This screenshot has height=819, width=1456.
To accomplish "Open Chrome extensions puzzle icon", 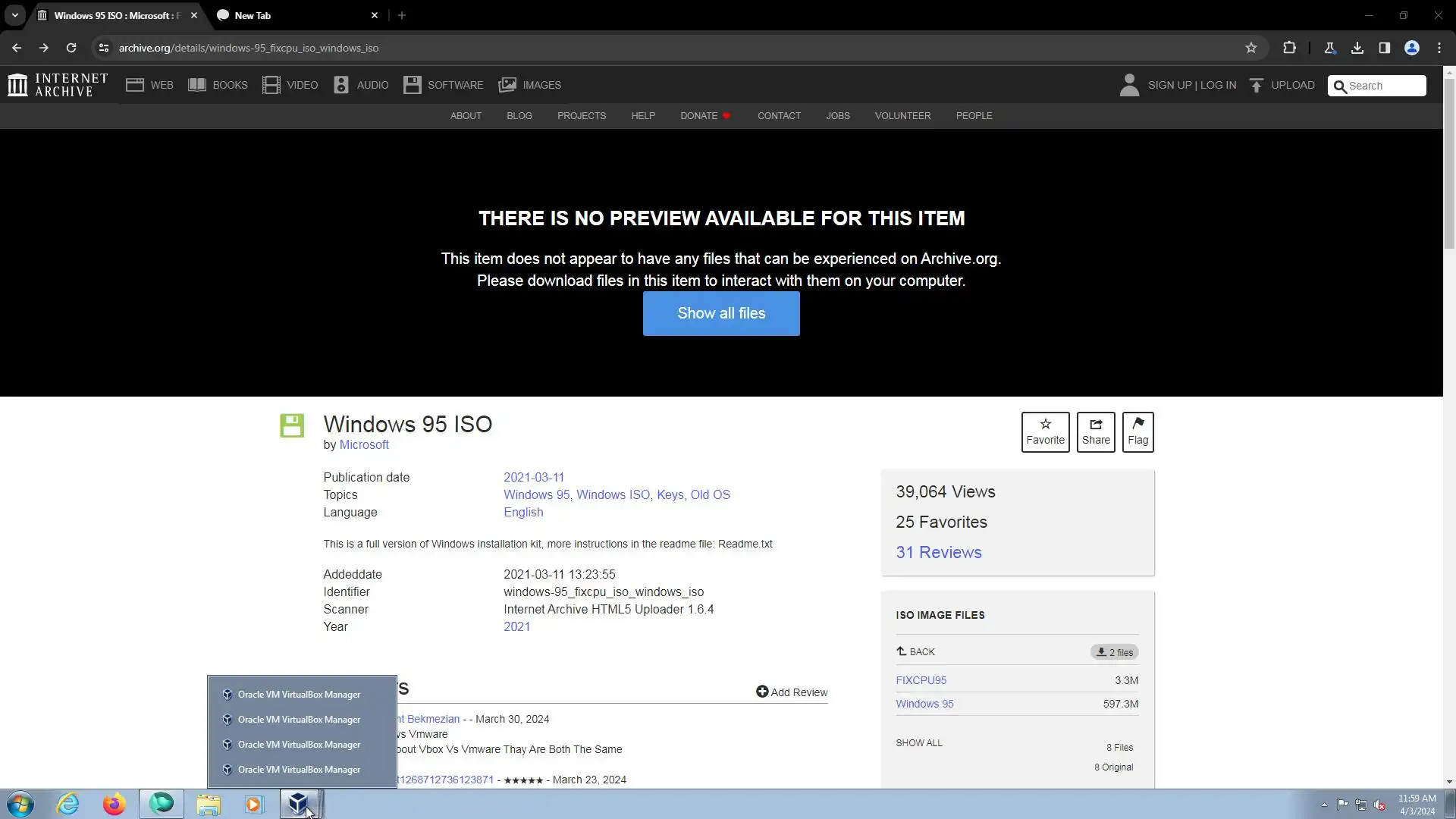I will (1289, 48).
